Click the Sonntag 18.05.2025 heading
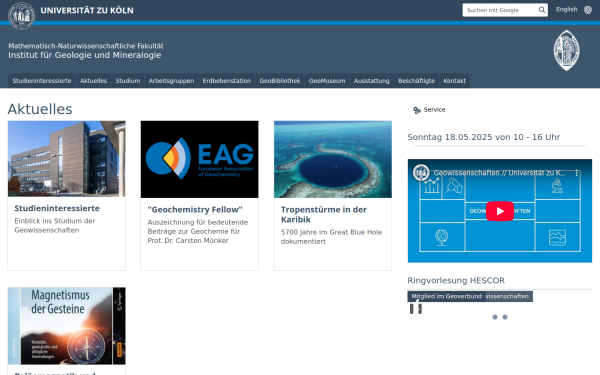 [x=483, y=137]
